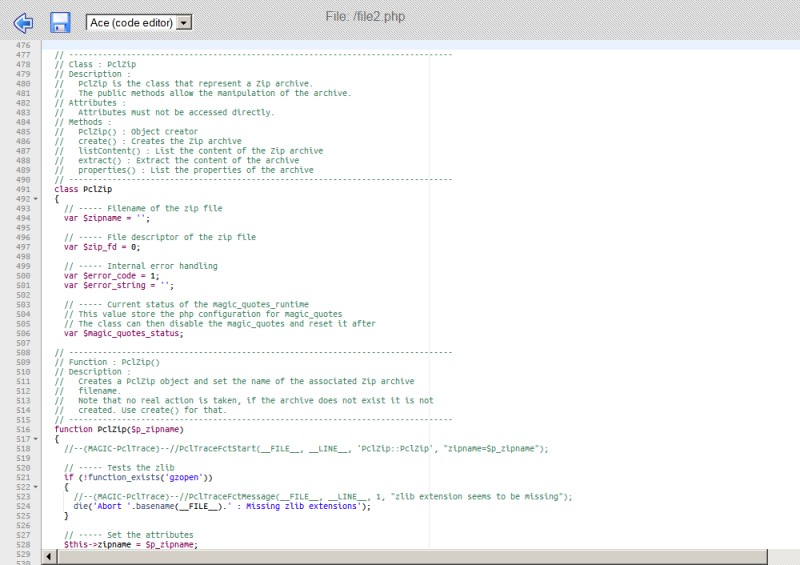Click the empty highlighted line 476
The width and height of the screenshot is (800, 565).
coord(300,45)
